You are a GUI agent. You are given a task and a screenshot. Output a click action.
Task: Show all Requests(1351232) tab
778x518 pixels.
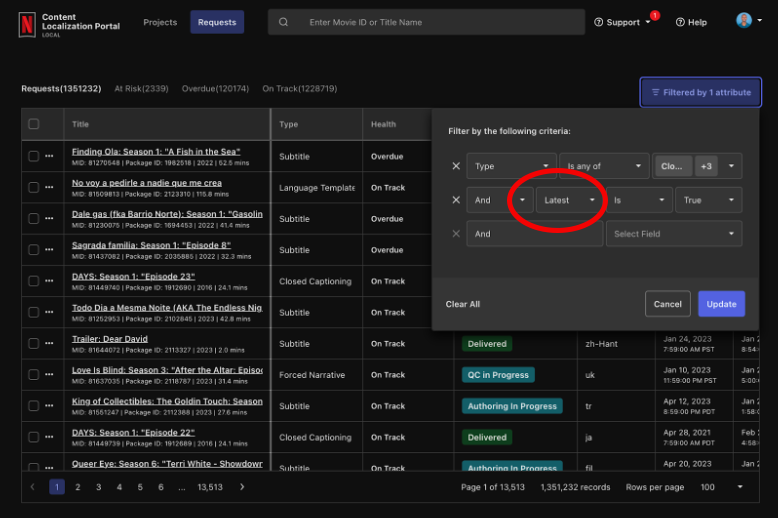pos(61,89)
